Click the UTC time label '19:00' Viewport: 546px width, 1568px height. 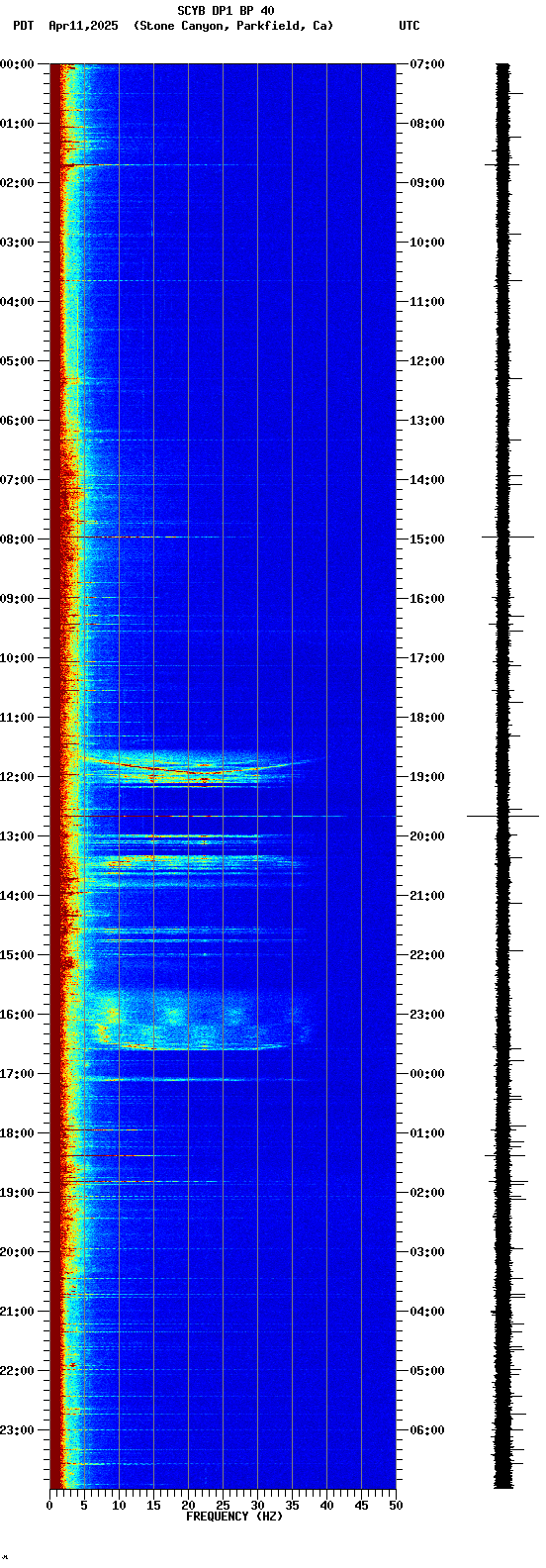(x=427, y=777)
